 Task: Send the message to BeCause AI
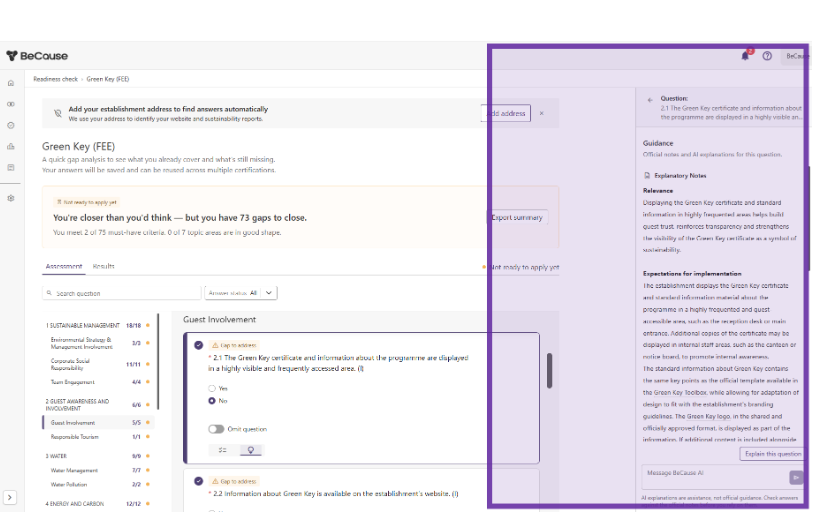coord(796,477)
